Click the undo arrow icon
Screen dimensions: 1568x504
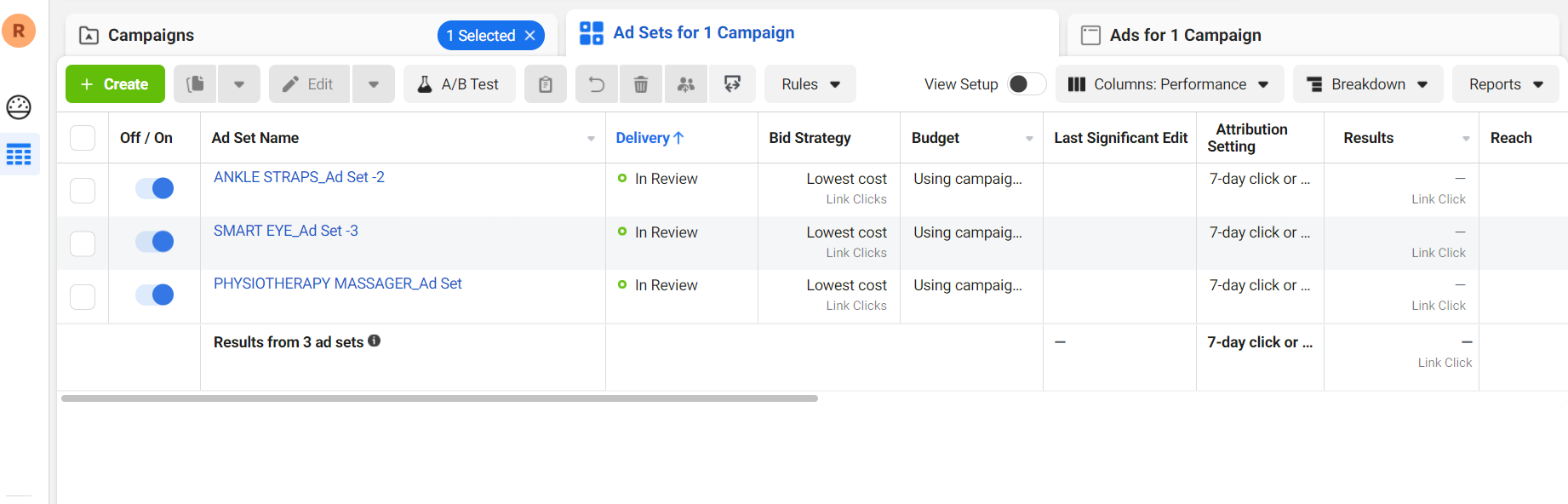coord(597,84)
